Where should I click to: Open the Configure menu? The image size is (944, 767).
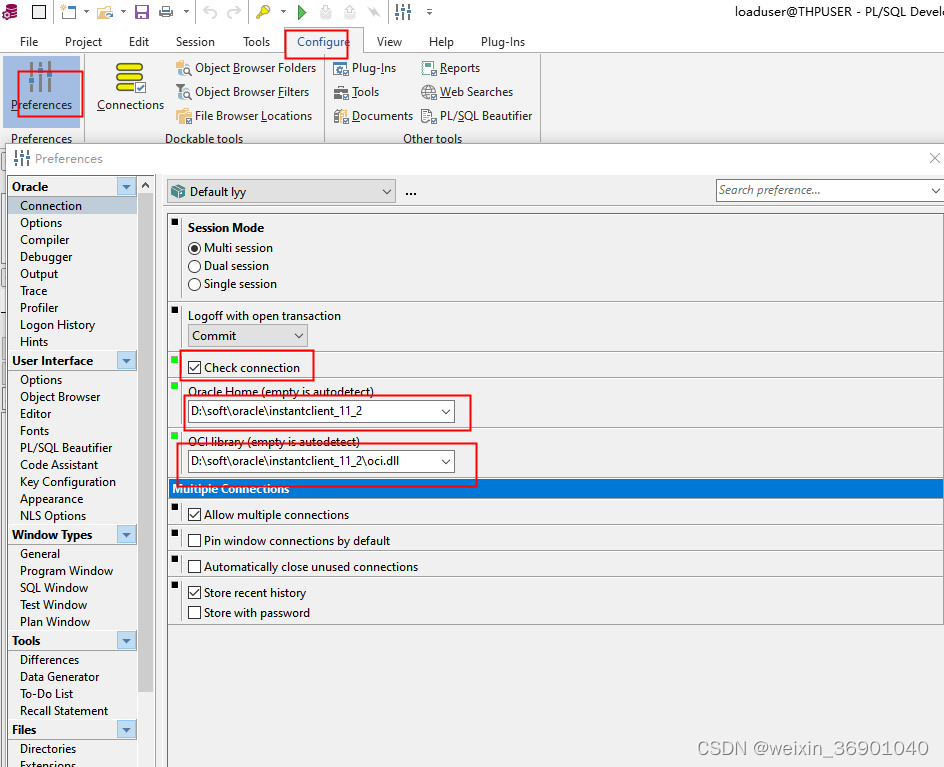[x=318, y=43]
